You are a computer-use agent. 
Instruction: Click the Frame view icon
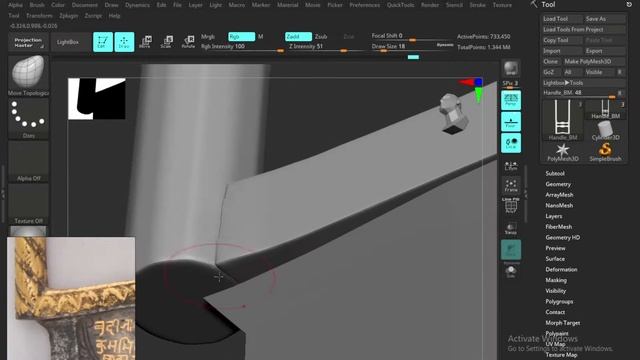tap(511, 185)
